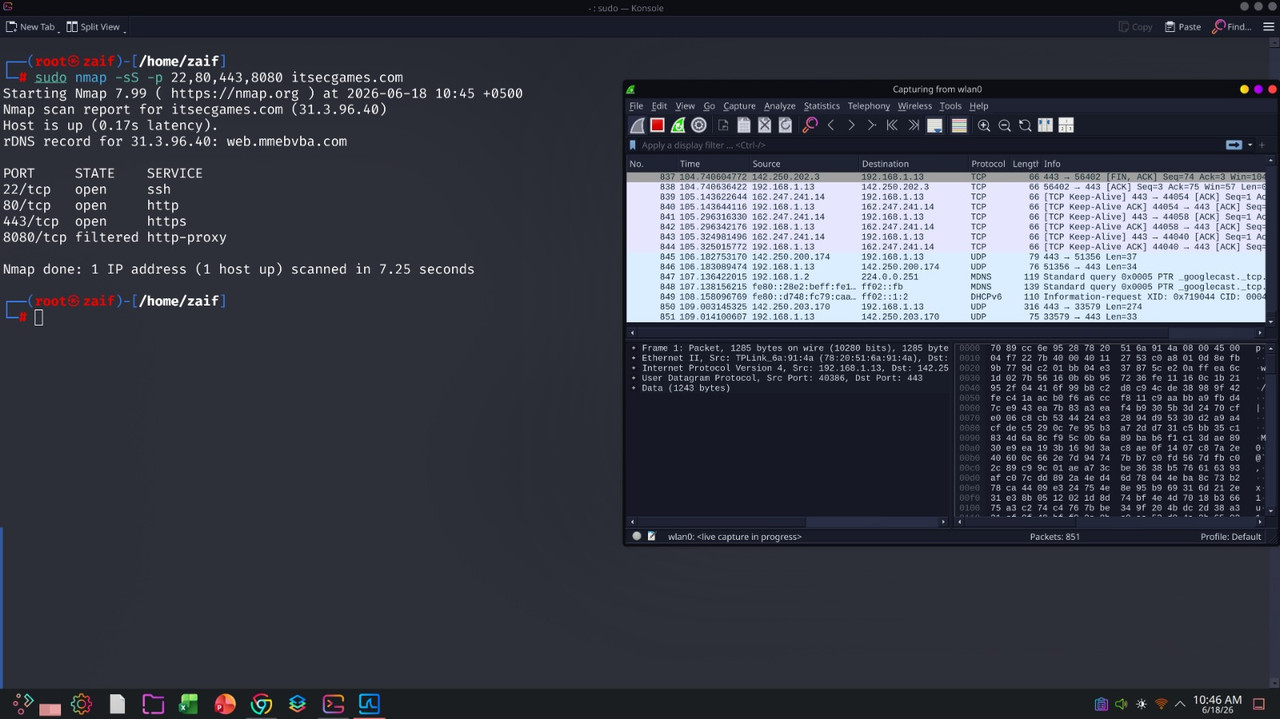Expand the Data (1243 bytes) row
Screen dimensions: 1280x719
pos(634,388)
